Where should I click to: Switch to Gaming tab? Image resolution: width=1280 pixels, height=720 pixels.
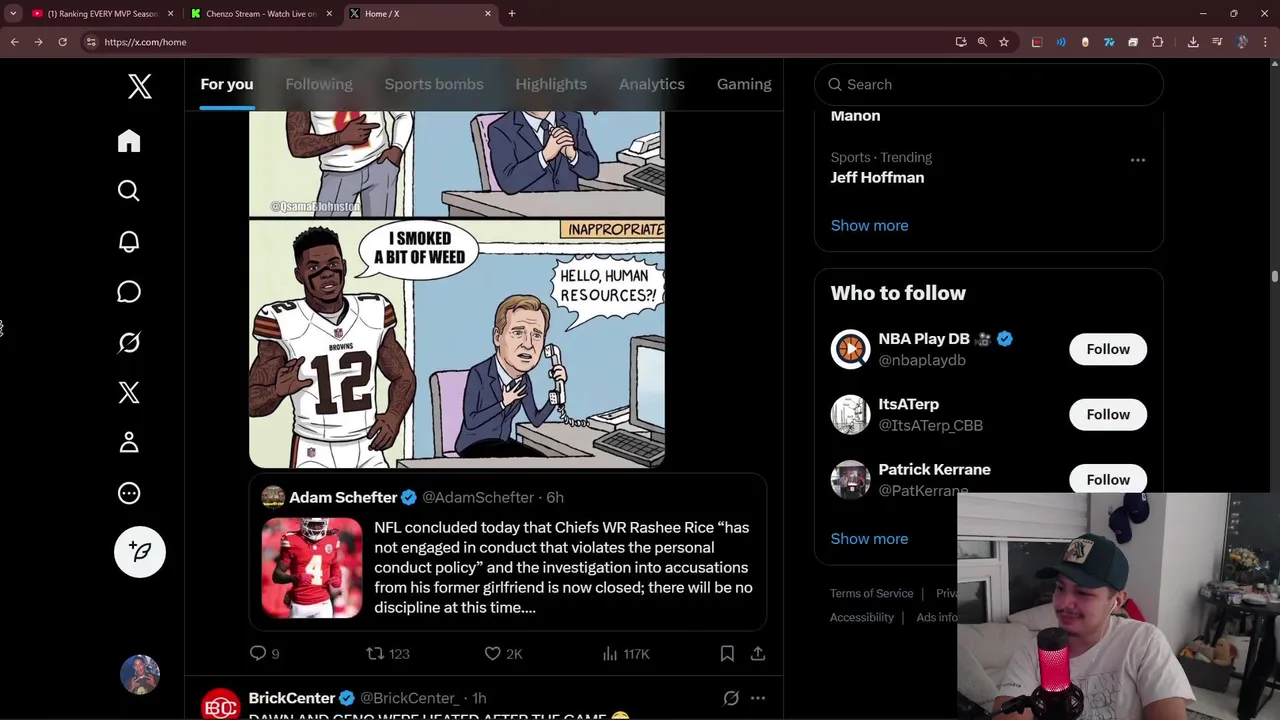pyautogui.click(x=744, y=84)
